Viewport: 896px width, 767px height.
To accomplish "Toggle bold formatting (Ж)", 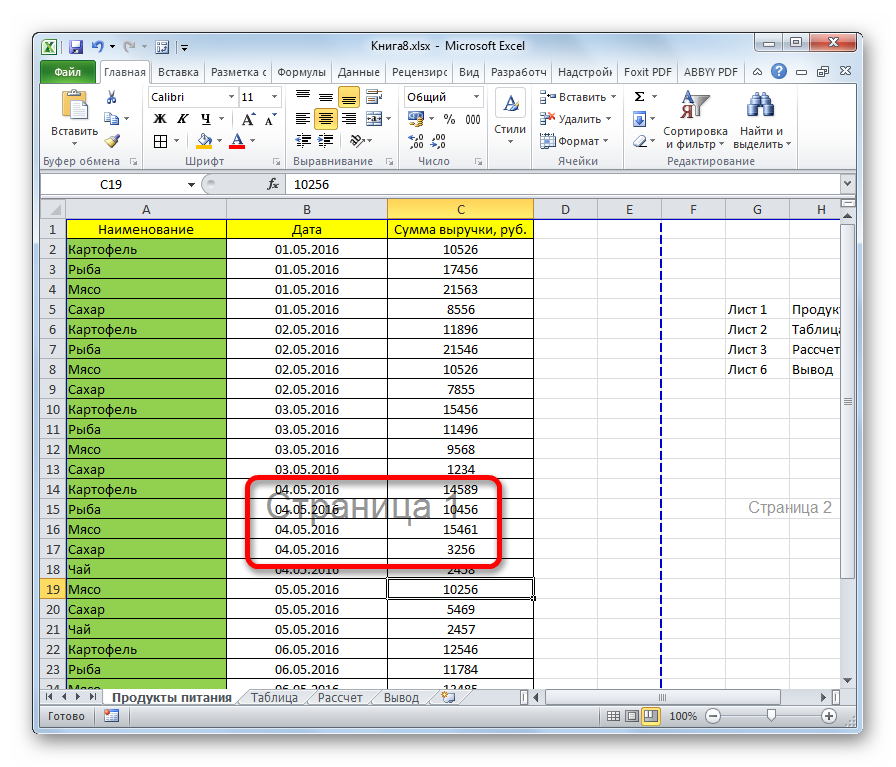I will (x=159, y=119).
